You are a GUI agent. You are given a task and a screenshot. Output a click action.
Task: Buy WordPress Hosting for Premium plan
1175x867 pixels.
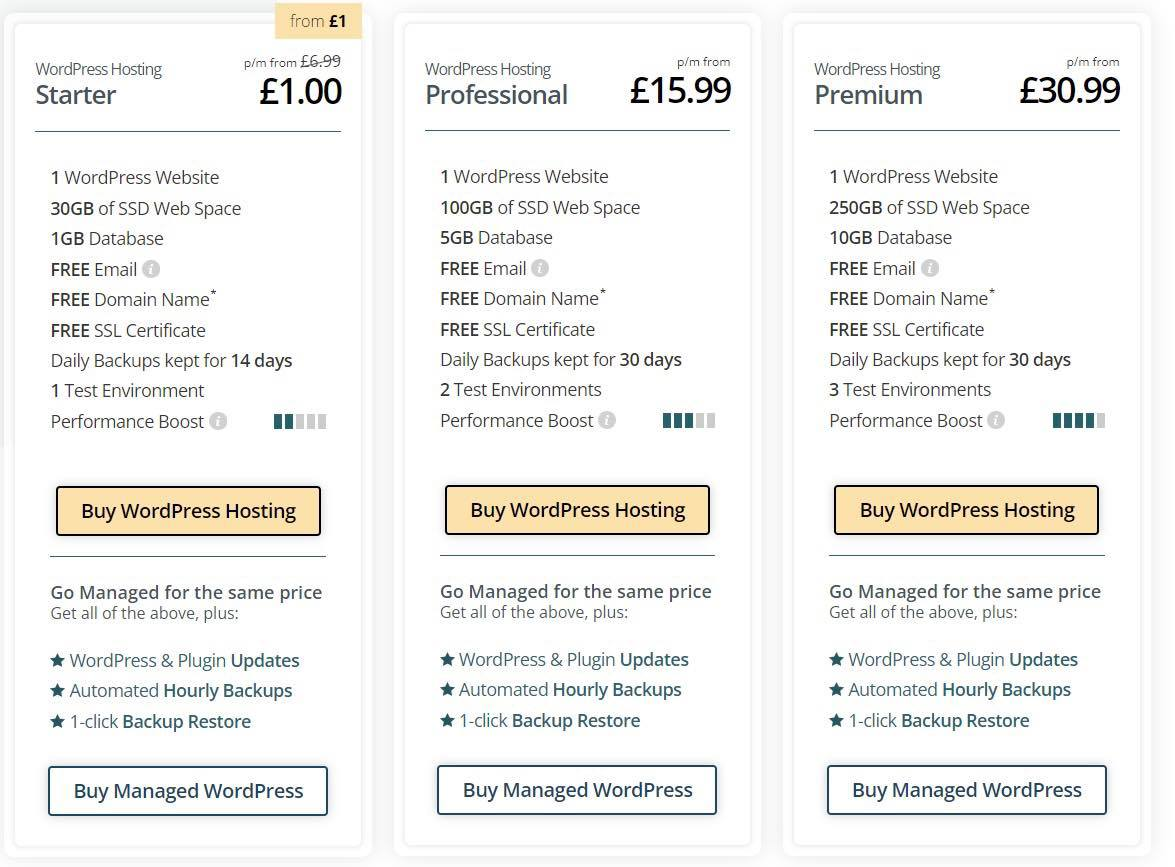click(x=967, y=510)
